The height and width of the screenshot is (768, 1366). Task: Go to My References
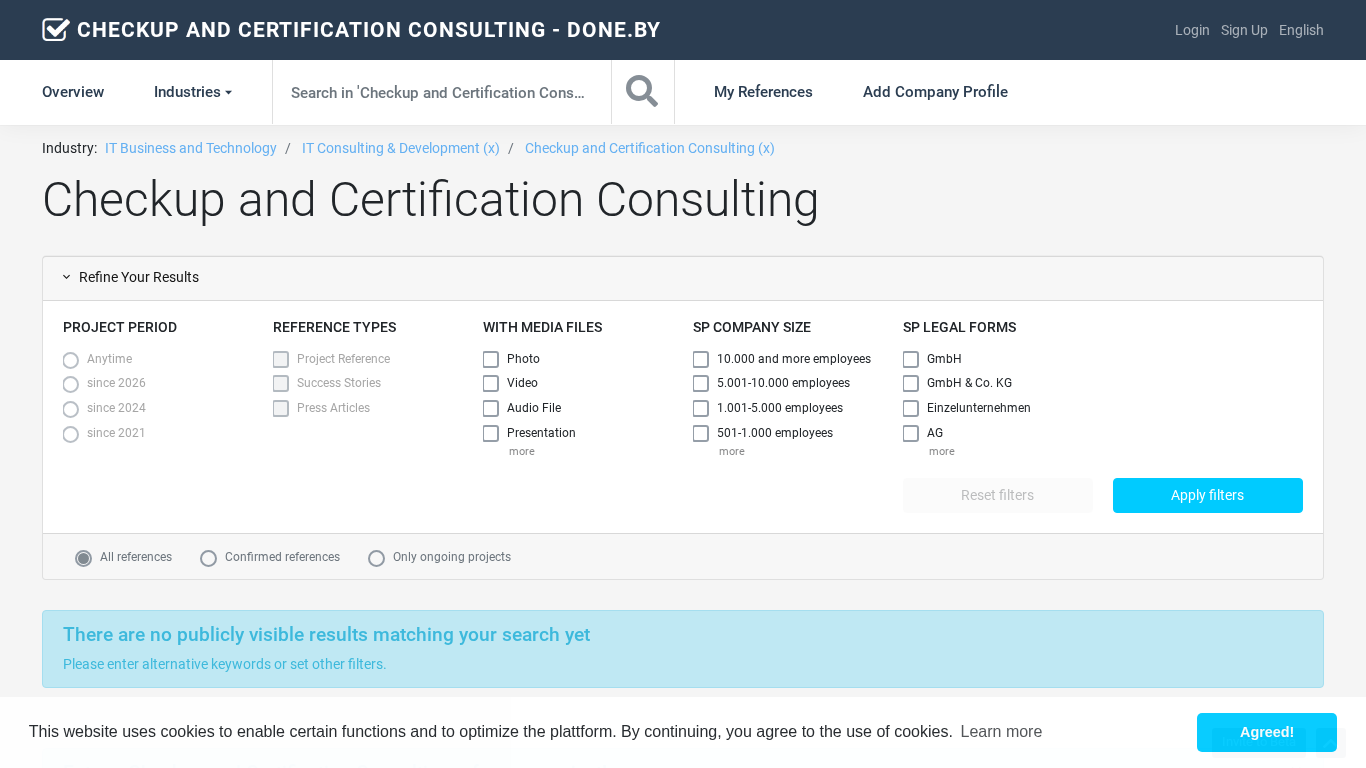click(x=763, y=92)
